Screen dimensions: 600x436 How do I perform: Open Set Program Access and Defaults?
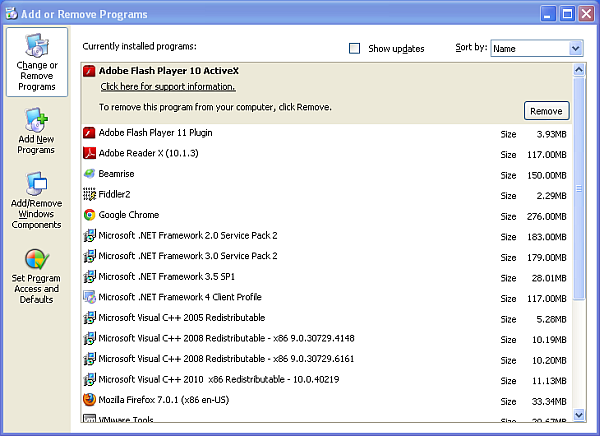click(36, 276)
